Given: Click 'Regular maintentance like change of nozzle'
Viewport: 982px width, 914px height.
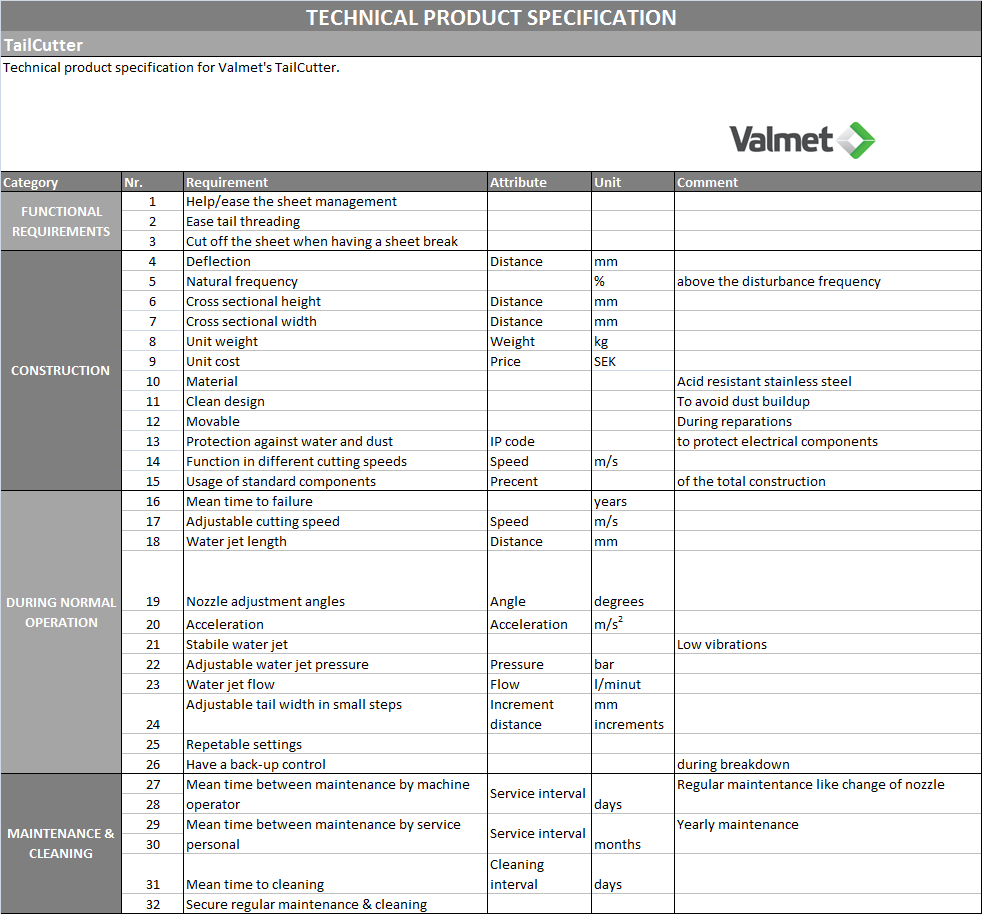Looking at the screenshot, I should pos(828,794).
